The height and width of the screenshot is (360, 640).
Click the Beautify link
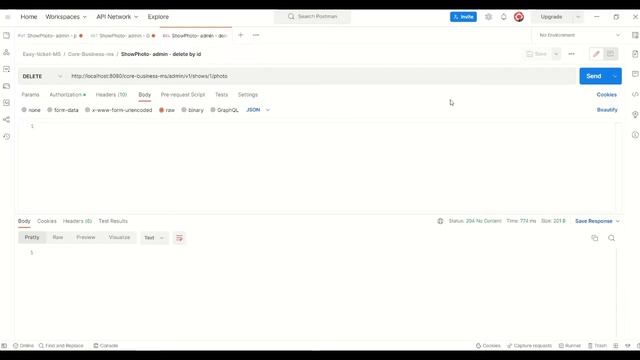point(607,110)
